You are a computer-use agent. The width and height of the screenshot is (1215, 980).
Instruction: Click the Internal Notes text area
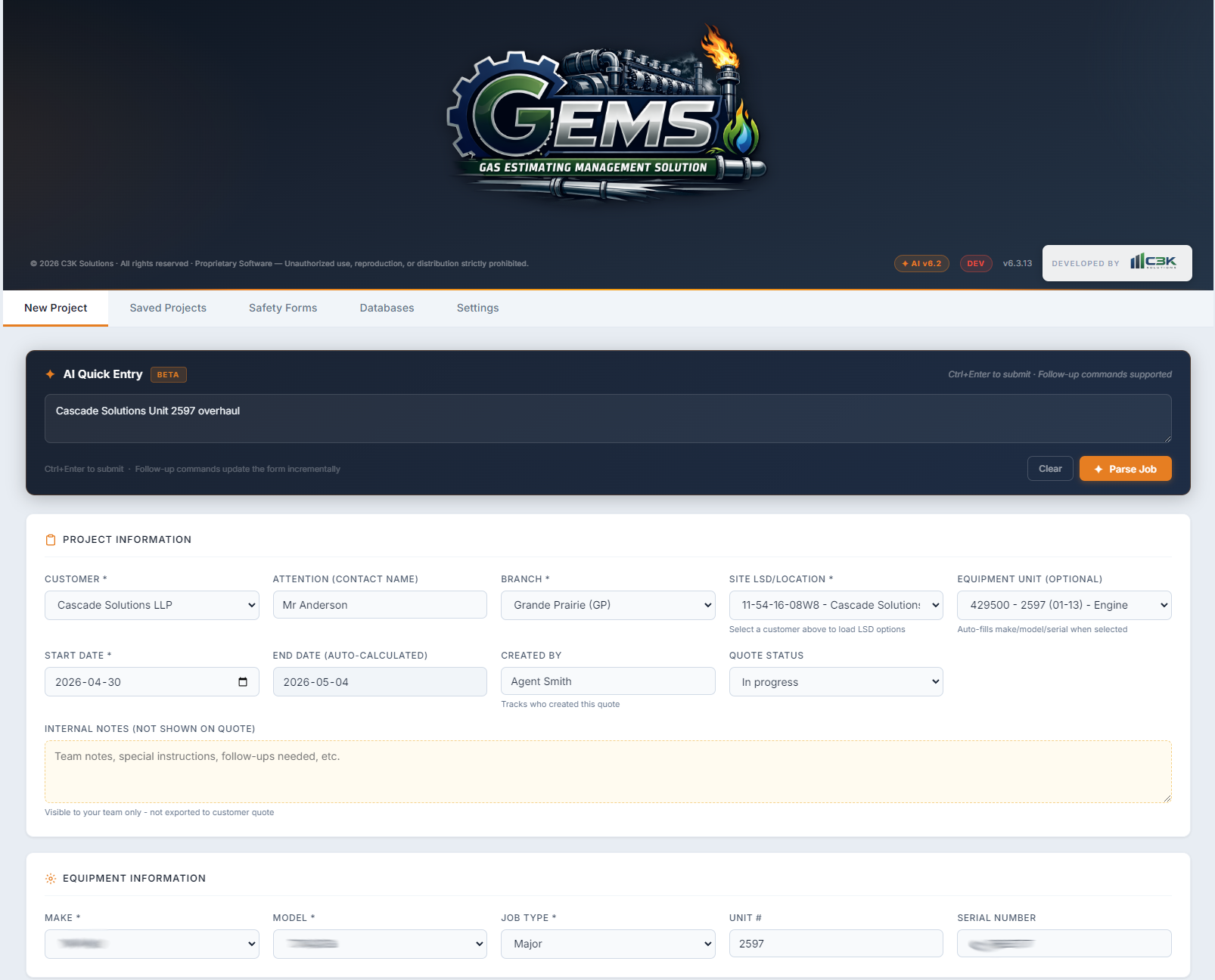click(608, 771)
